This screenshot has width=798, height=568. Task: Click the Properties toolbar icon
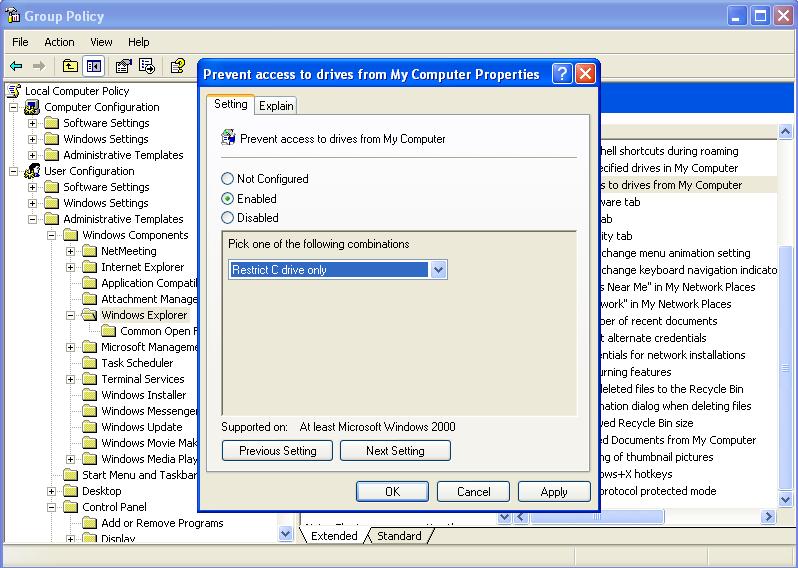(x=124, y=66)
